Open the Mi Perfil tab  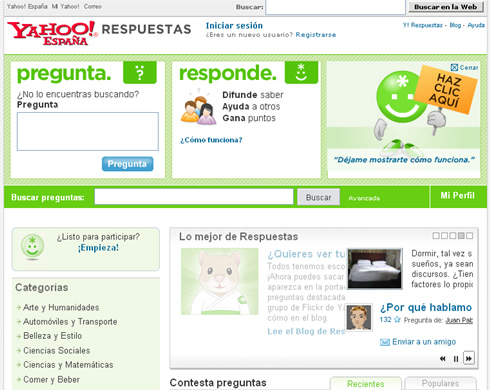pos(458,196)
